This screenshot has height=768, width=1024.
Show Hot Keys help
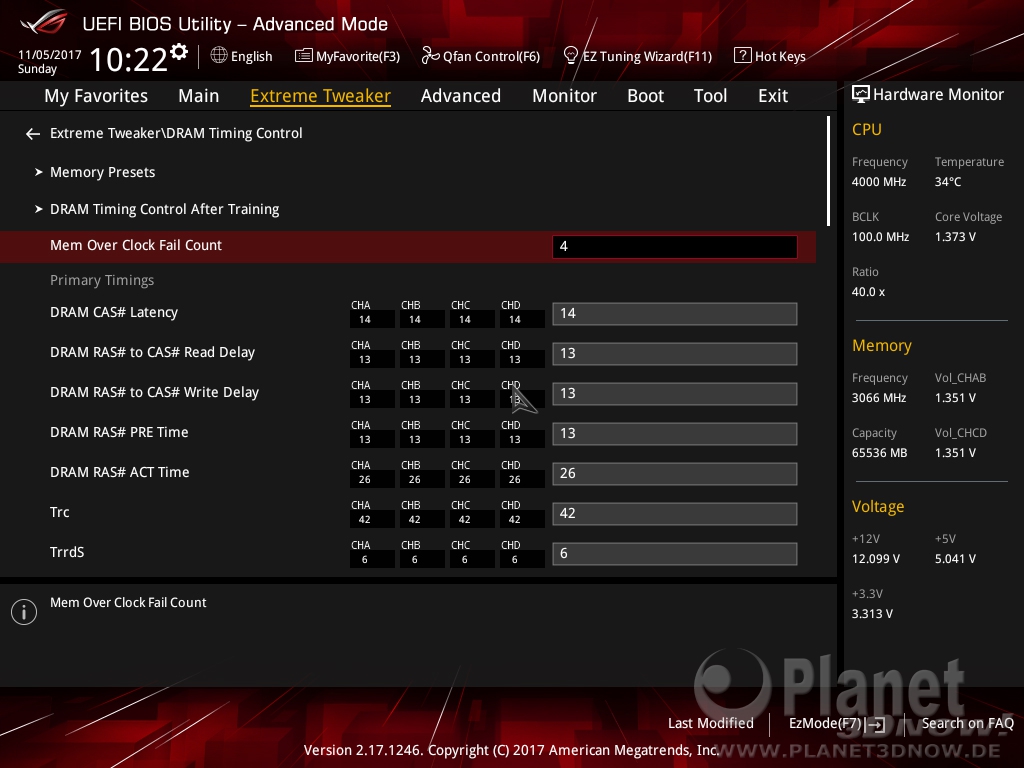770,56
